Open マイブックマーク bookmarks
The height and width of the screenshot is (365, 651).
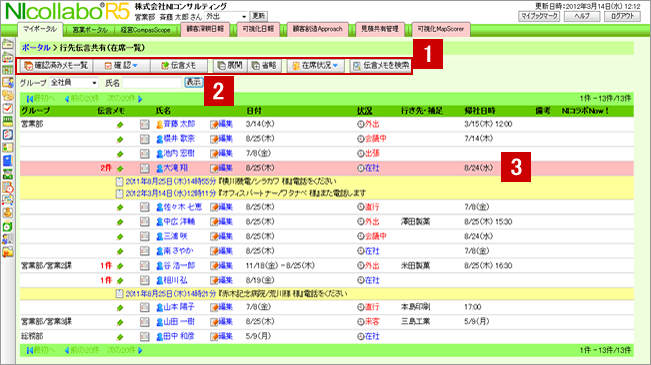coord(539,16)
